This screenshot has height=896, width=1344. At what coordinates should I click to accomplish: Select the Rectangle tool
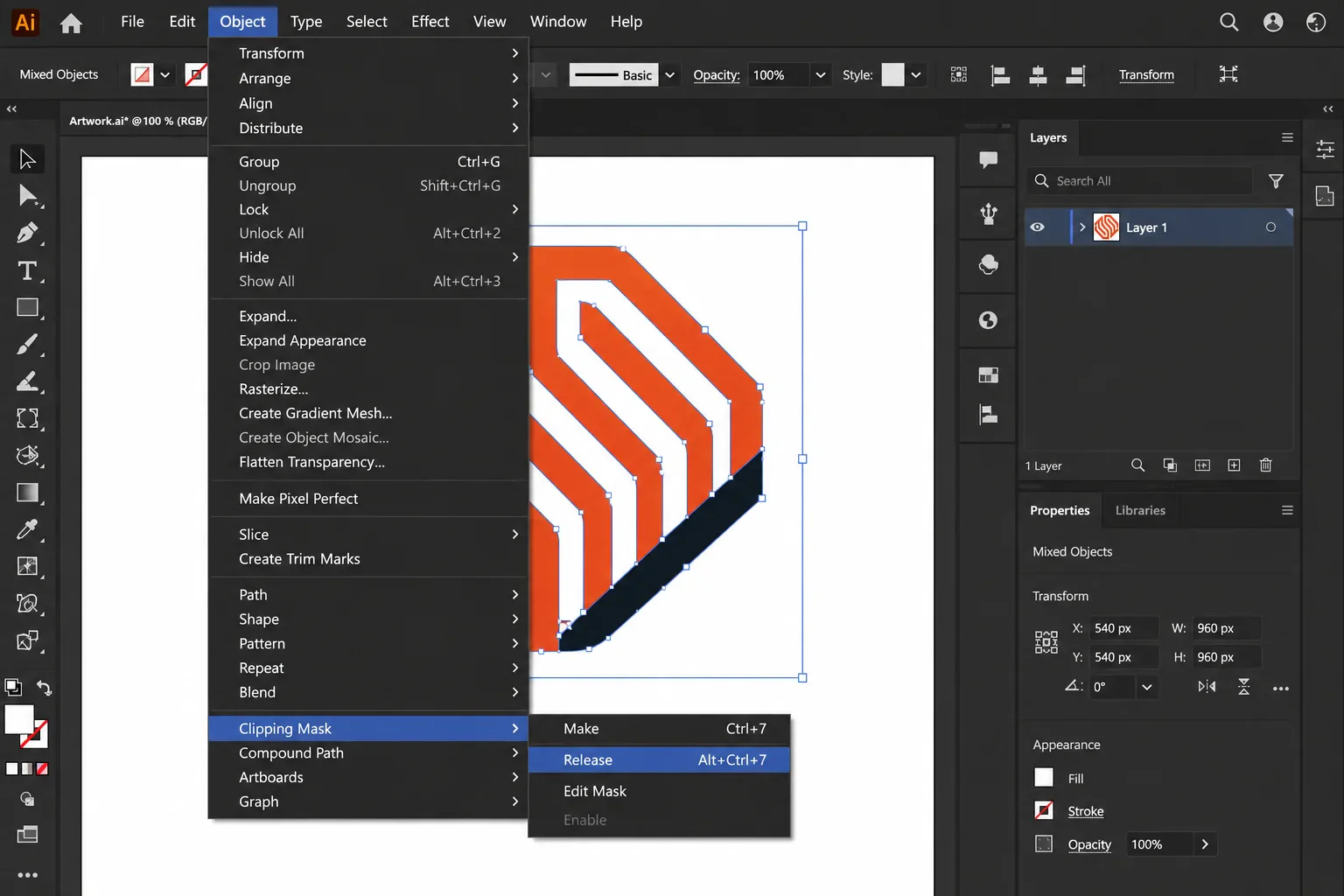[27, 307]
